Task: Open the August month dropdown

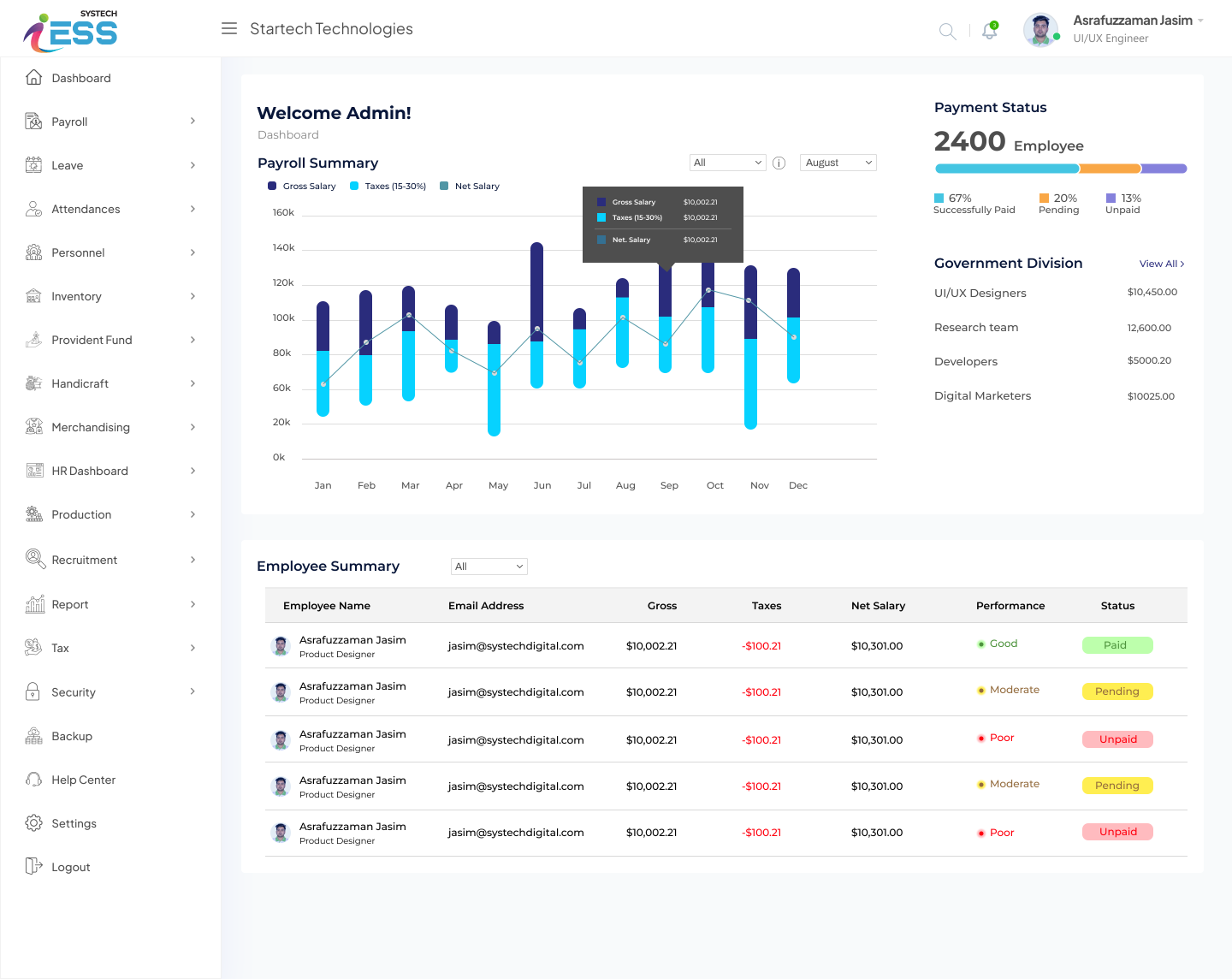Action: pyautogui.click(x=838, y=163)
